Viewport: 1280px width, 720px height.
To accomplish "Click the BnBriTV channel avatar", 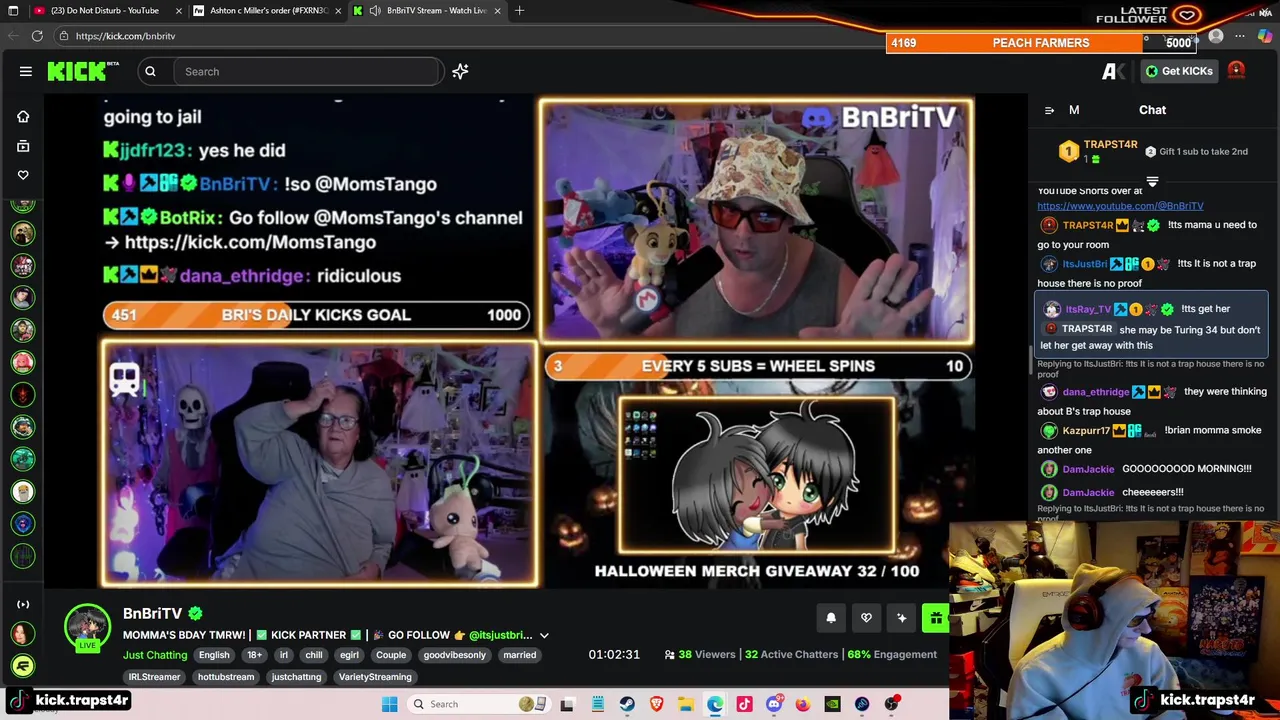I will coord(88,626).
